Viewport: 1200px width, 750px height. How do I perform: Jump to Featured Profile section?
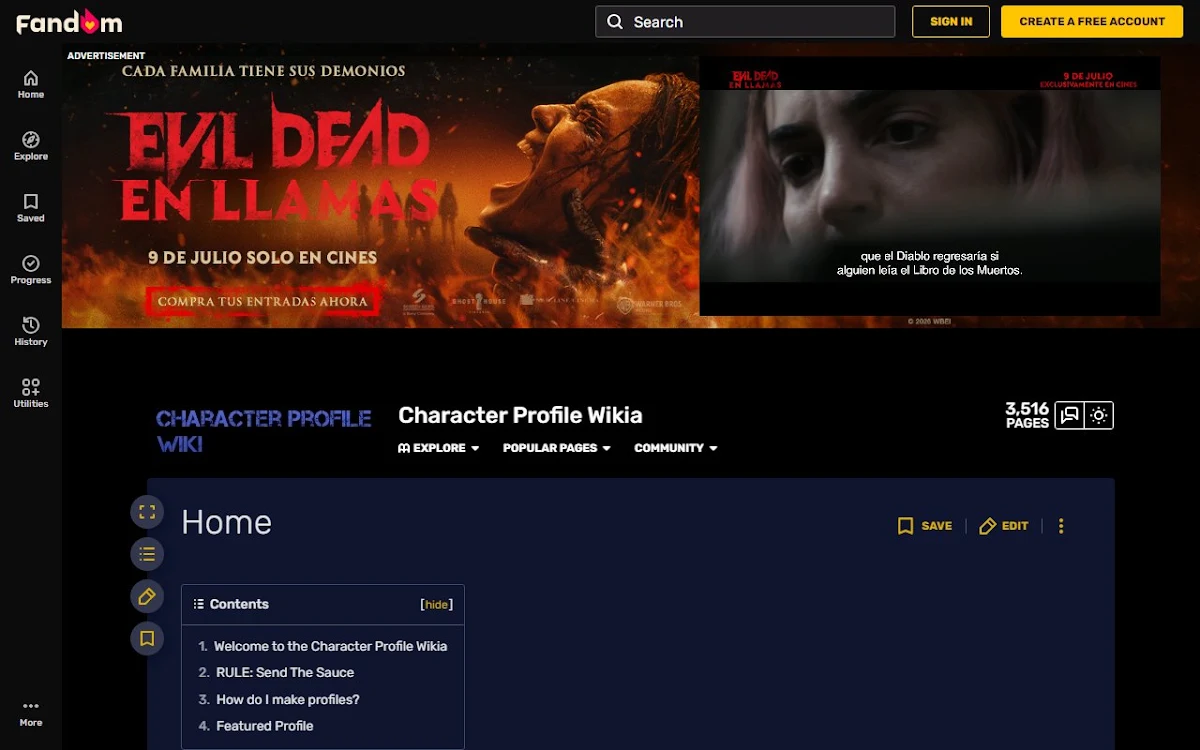pos(265,726)
